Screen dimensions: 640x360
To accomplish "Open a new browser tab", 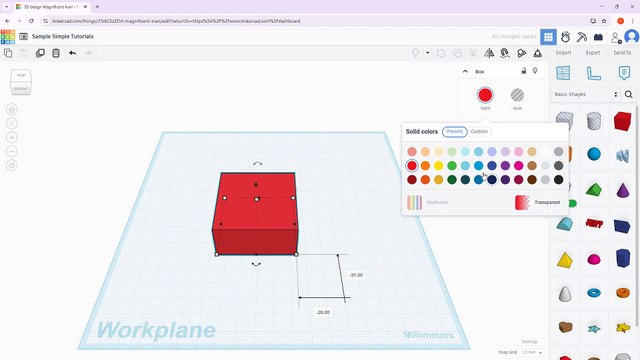I will point(97,7).
